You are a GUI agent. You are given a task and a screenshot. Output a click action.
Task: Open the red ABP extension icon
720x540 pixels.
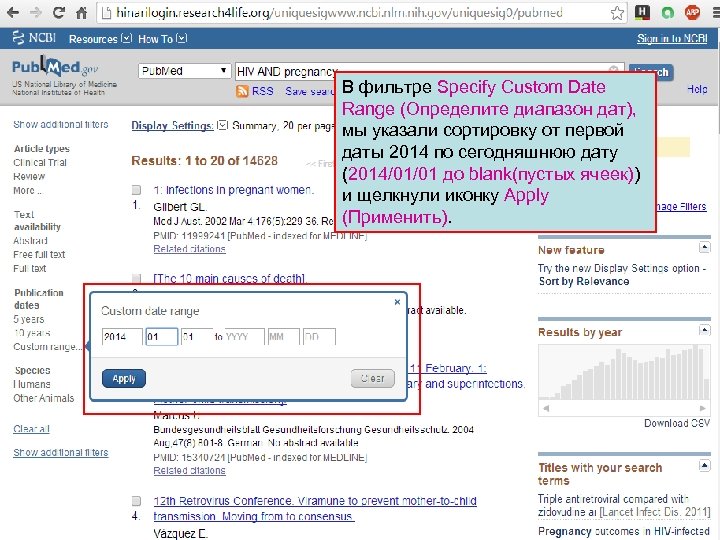692,12
